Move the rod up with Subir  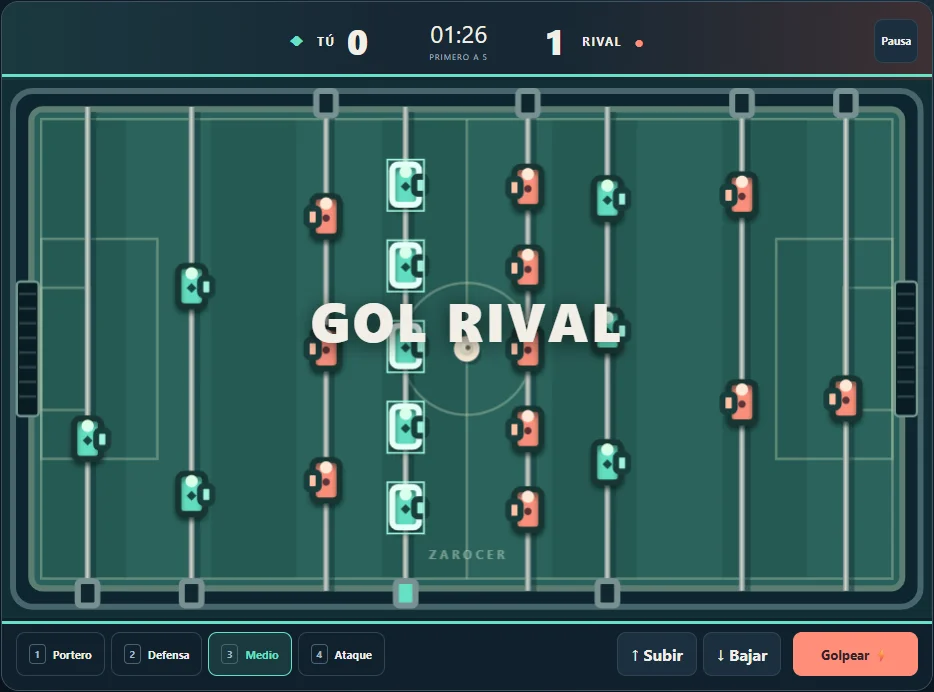pos(657,654)
